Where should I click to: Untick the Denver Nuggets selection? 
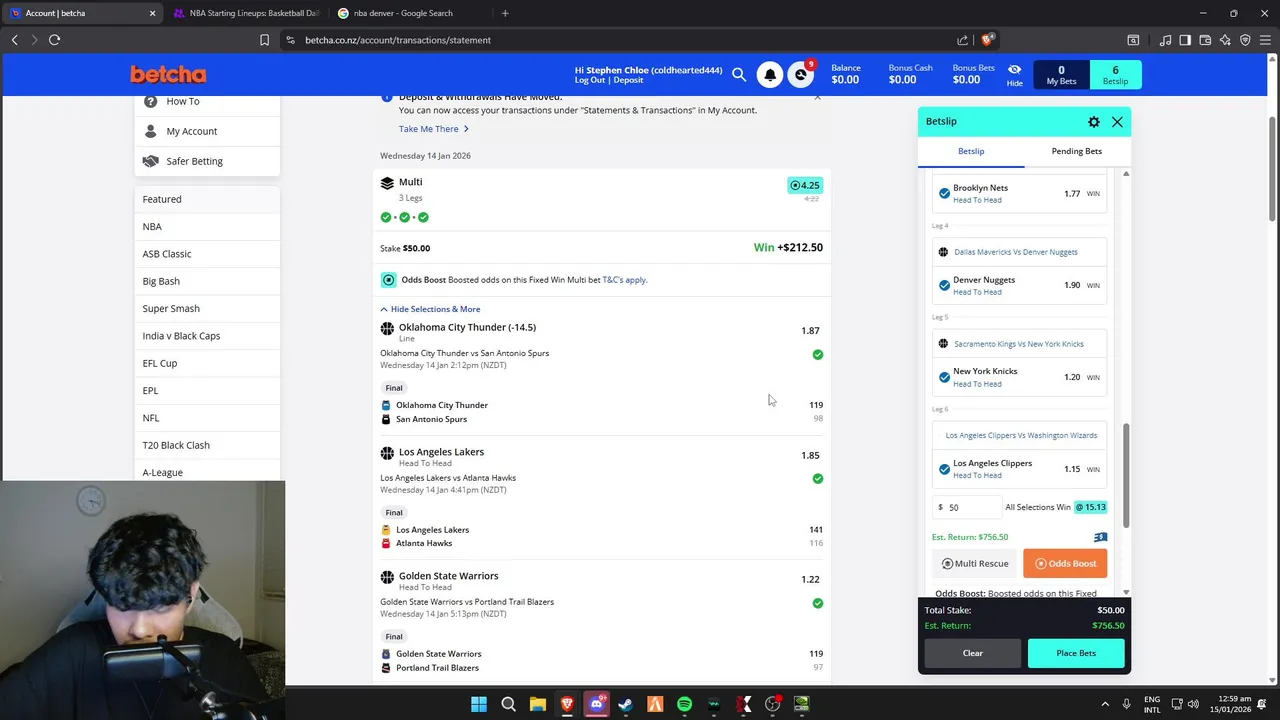pyautogui.click(x=944, y=286)
